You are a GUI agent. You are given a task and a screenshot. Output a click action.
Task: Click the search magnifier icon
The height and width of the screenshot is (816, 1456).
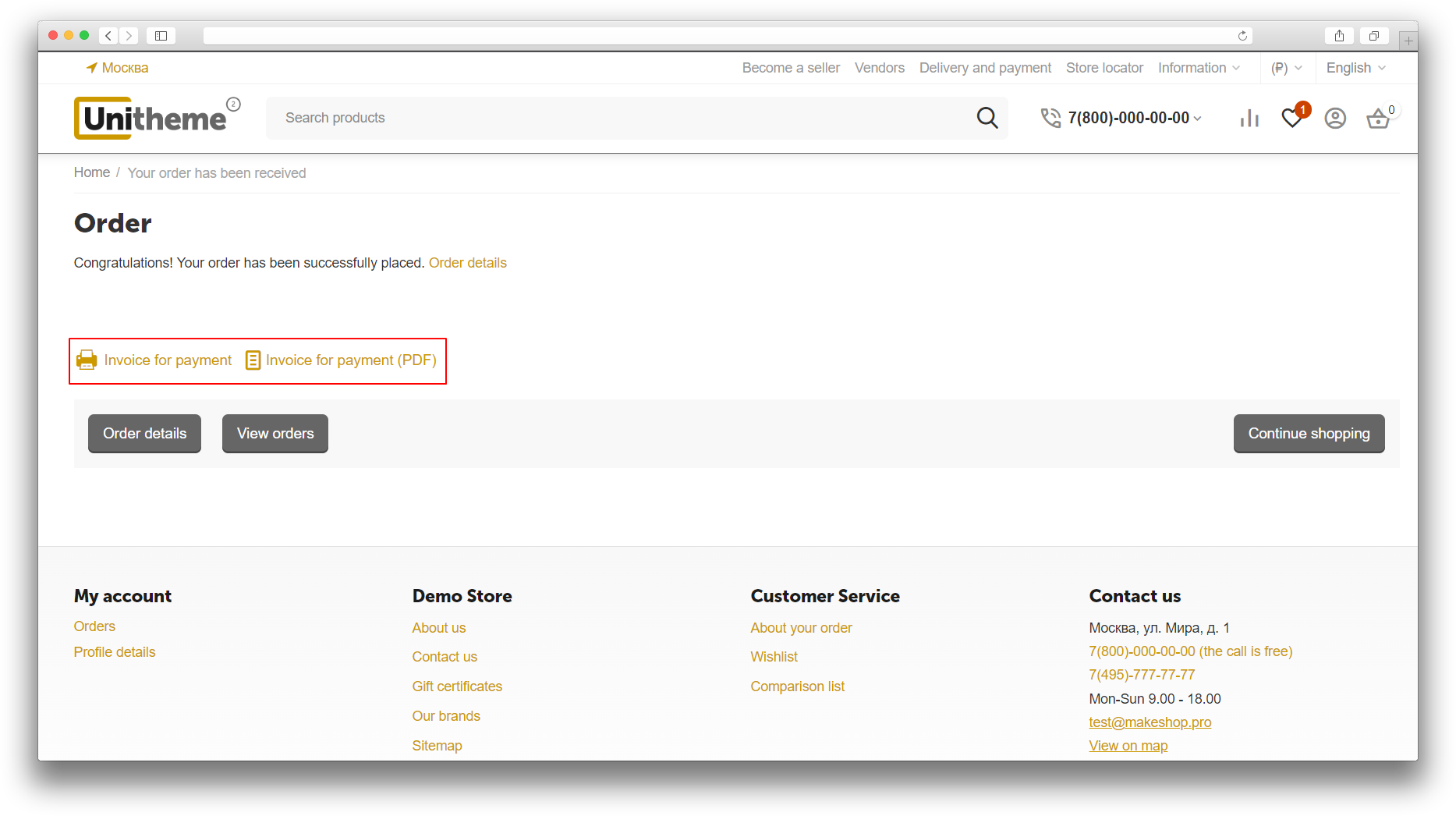point(987,118)
